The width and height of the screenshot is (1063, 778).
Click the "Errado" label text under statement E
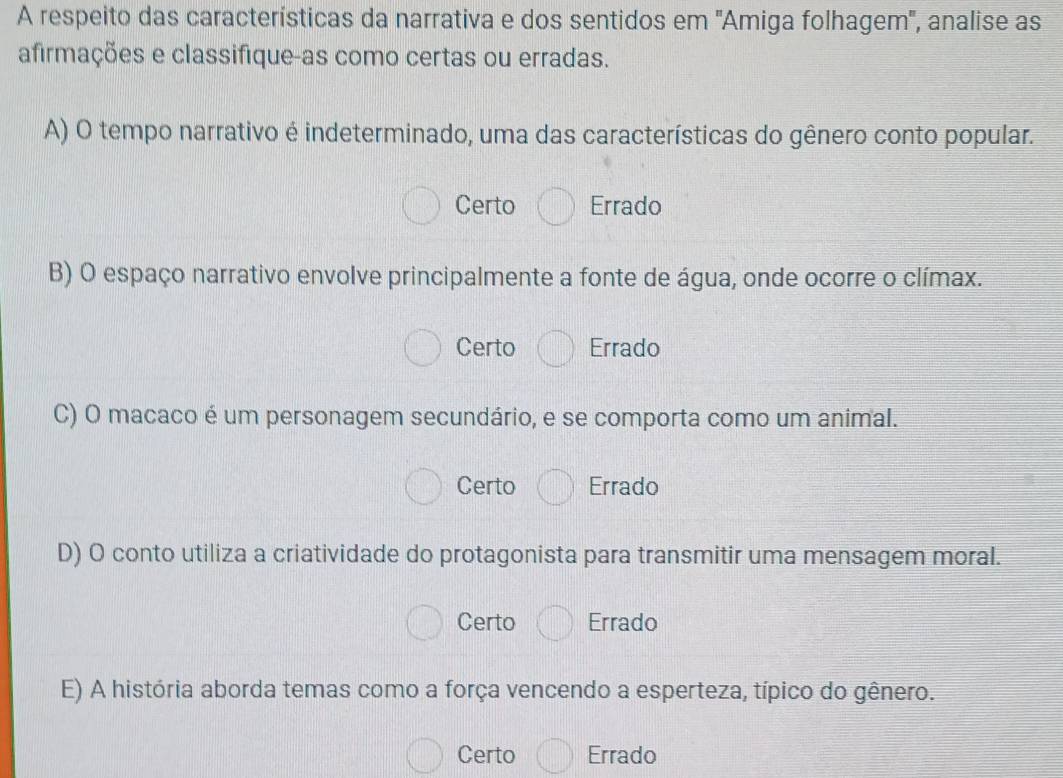(x=623, y=755)
